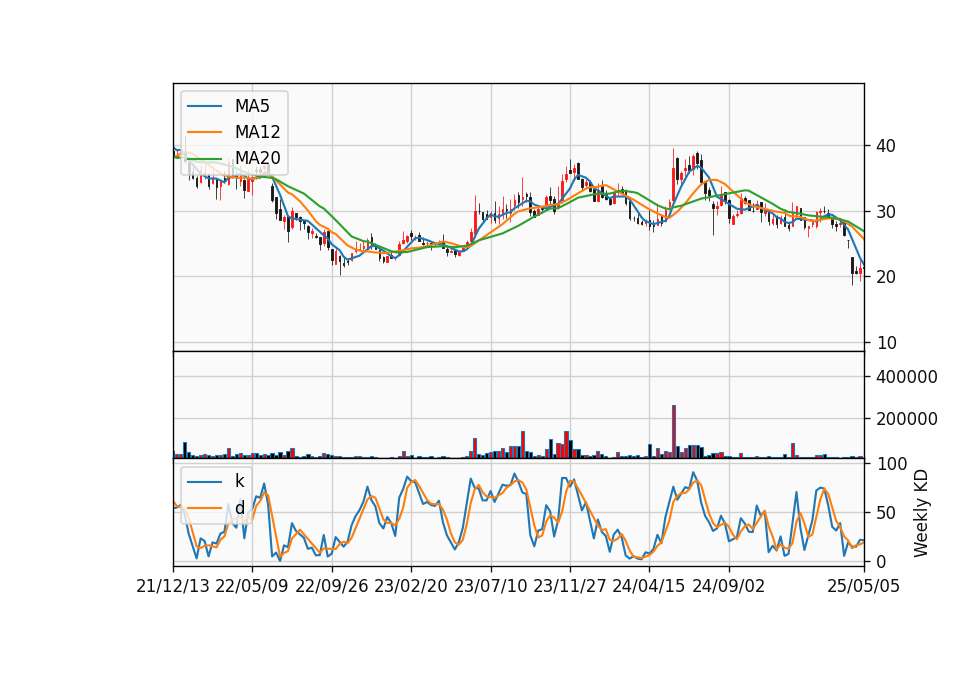Image resolution: width=960 pixels, height=690 pixels.
Task: Click the Weekly KD axis label
Action: [x=921, y=513]
